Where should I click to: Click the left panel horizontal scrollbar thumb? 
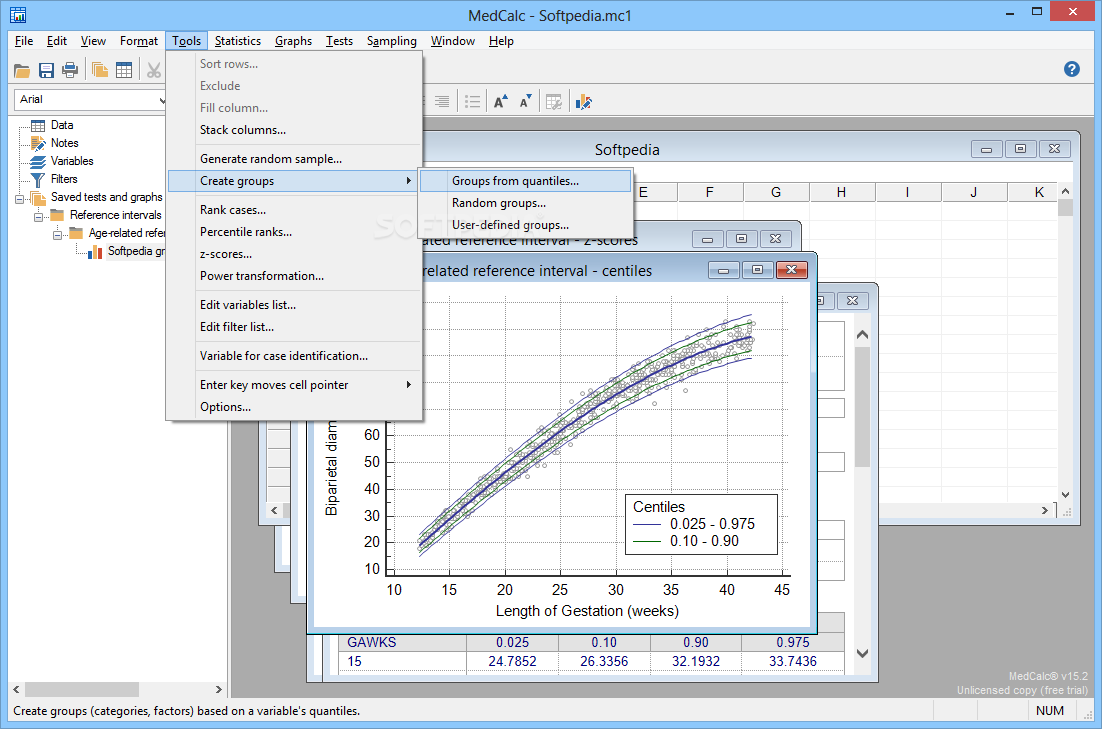click(82, 690)
